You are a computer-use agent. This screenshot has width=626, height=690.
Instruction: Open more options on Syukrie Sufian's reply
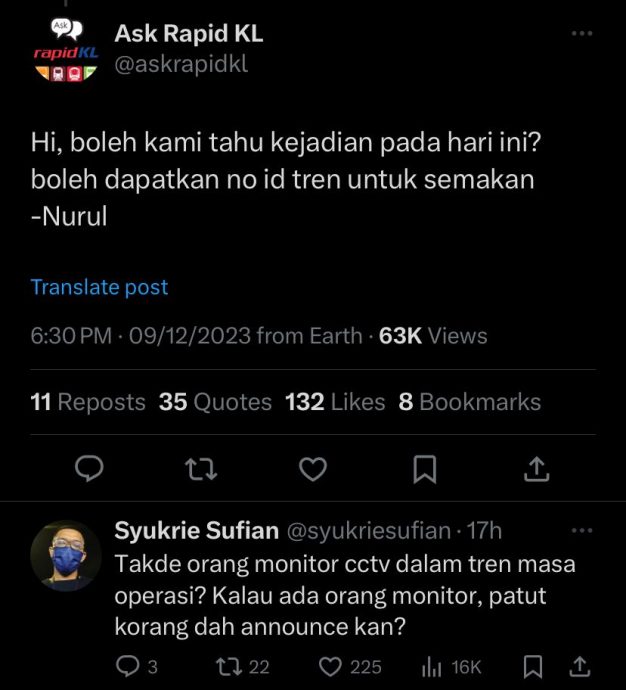[x=581, y=530]
